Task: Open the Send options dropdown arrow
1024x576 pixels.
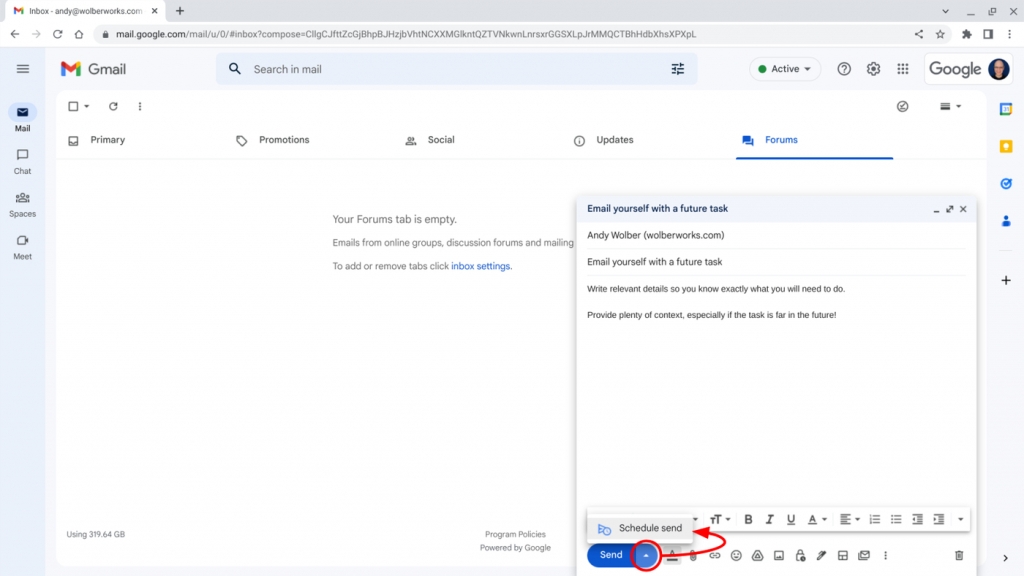Action: 645,555
